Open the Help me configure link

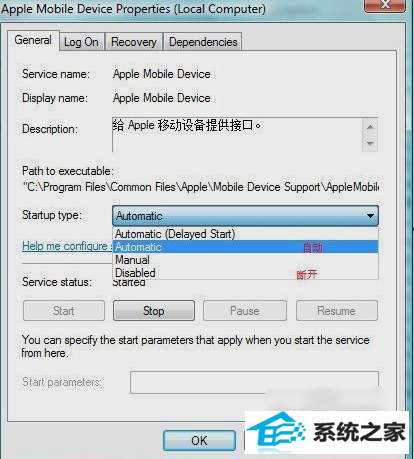(x=67, y=246)
